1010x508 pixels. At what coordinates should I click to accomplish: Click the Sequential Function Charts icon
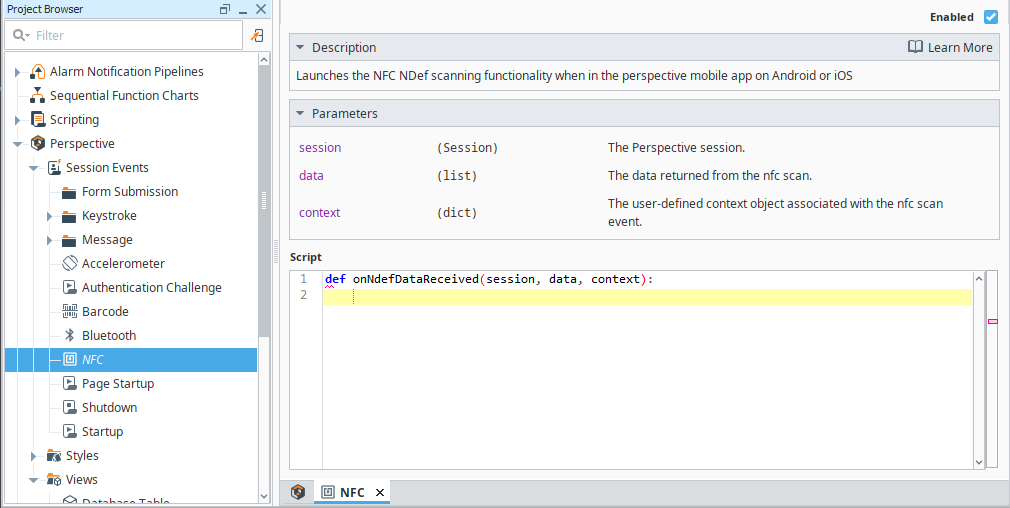coord(37,95)
